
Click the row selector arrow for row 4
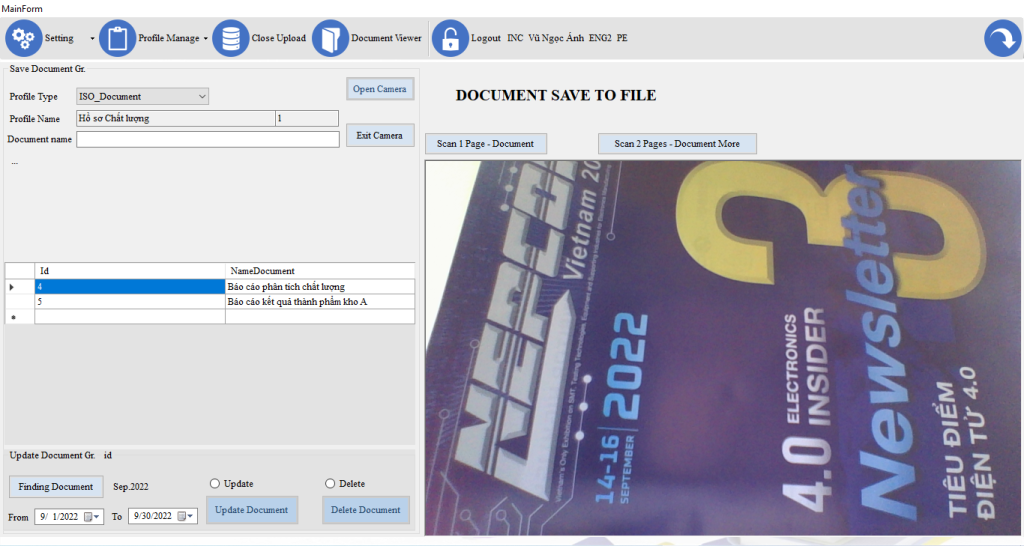(x=20, y=287)
